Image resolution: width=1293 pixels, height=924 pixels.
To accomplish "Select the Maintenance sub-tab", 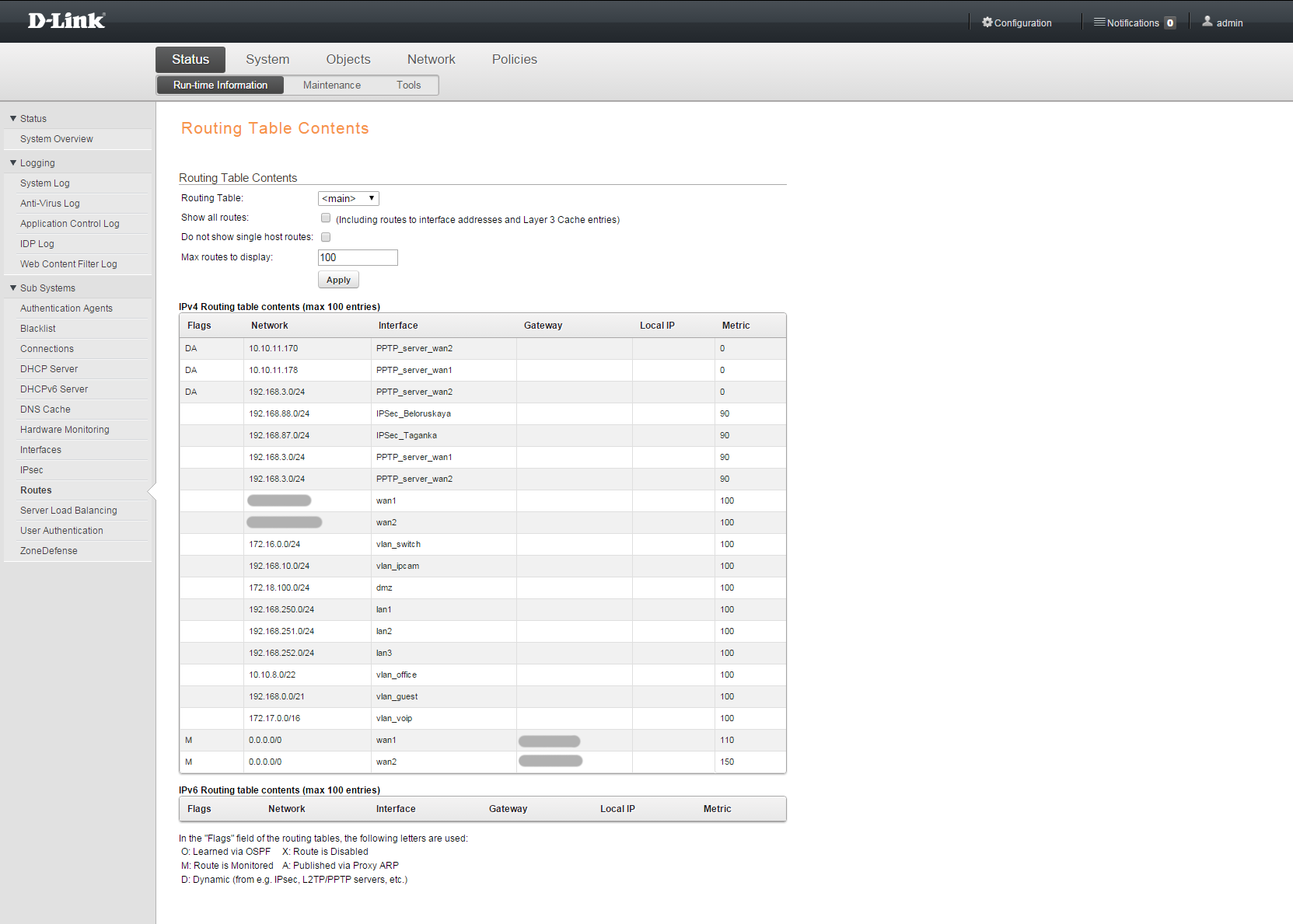I will point(331,85).
